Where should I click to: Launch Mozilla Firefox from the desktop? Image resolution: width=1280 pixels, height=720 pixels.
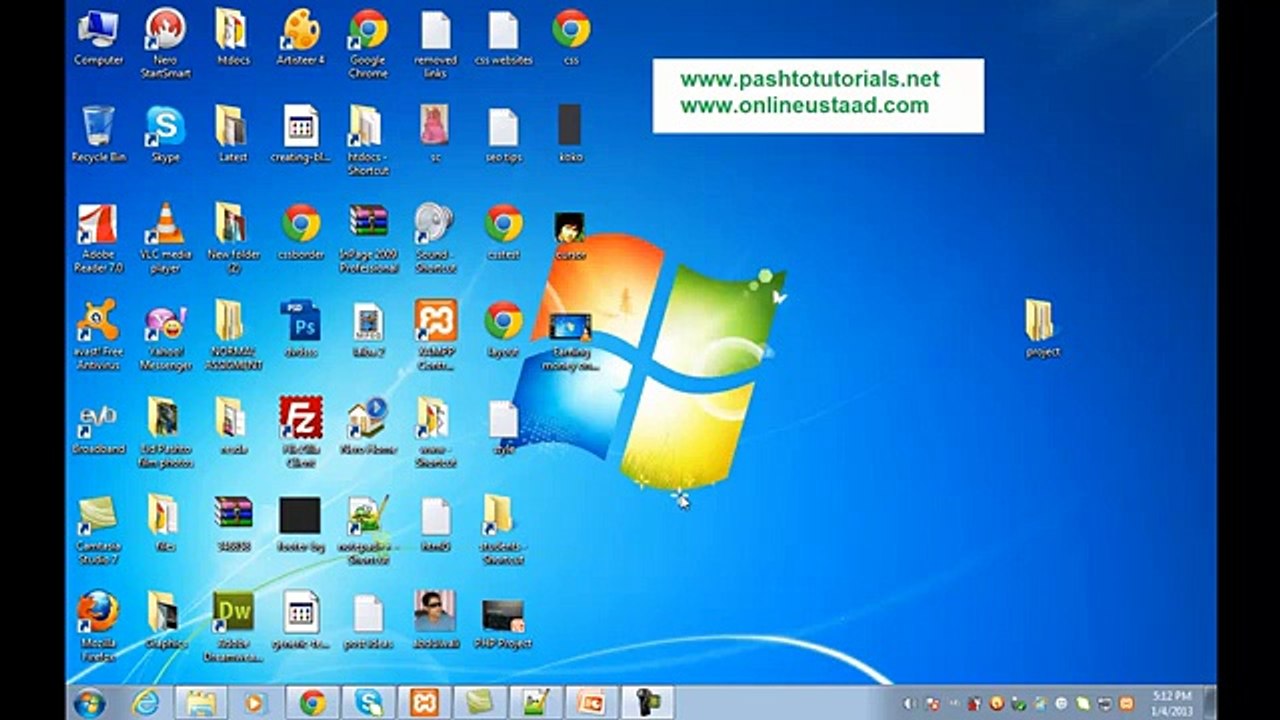[98, 627]
